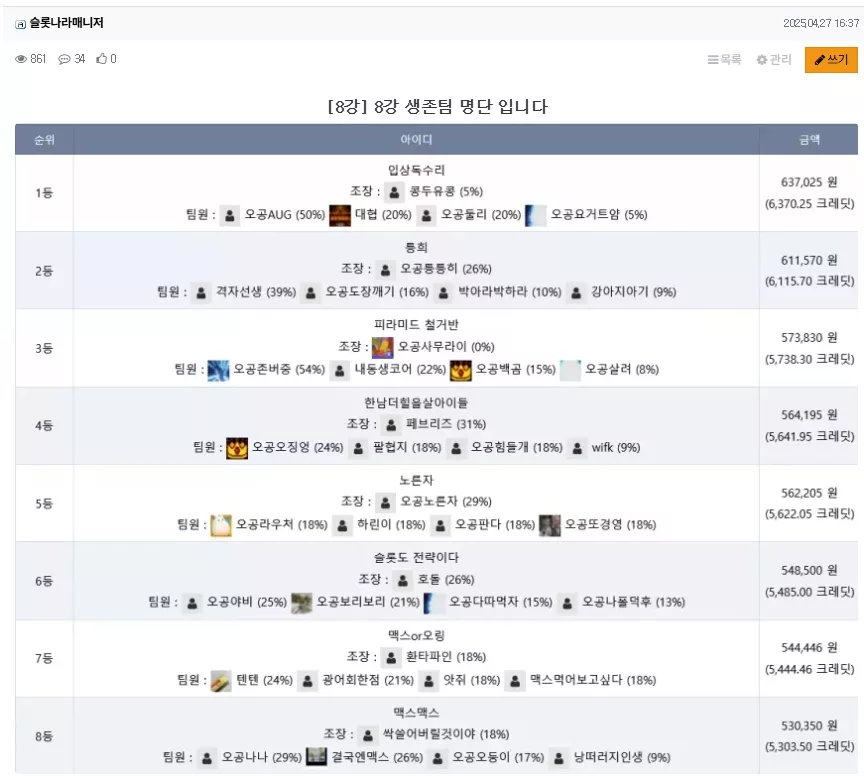This screenshot has width=864, height=776.
Task: Click the view count eye icon
Action: [x=21, y=59]
